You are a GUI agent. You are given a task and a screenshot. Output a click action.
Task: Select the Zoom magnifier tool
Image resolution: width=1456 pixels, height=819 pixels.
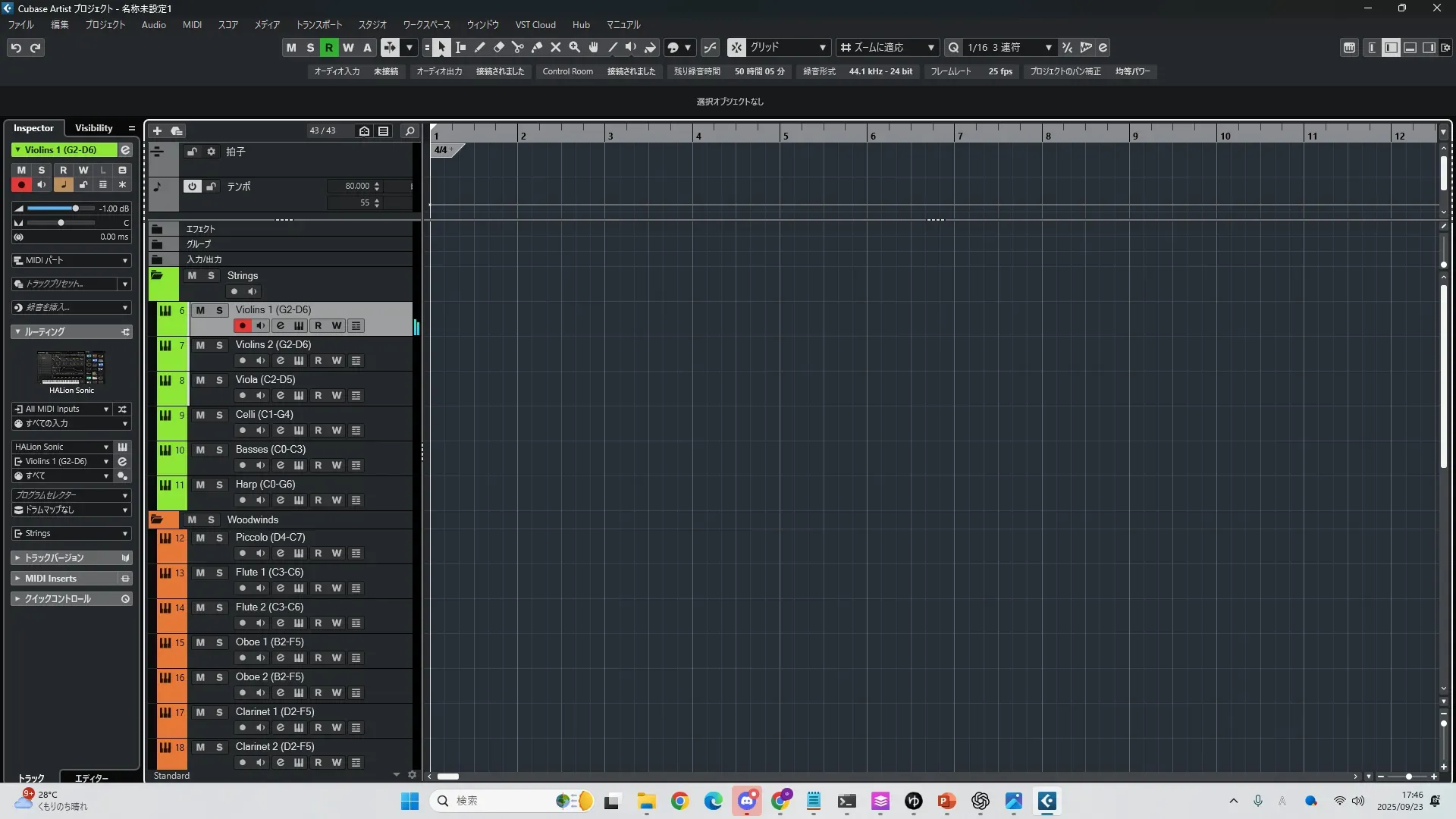(575, 48)
